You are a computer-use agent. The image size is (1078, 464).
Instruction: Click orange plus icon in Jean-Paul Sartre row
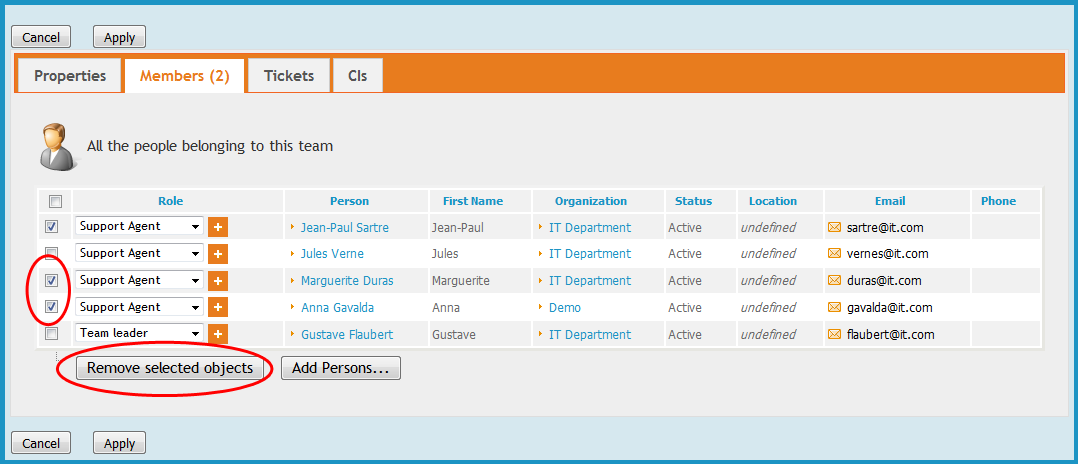218,227
